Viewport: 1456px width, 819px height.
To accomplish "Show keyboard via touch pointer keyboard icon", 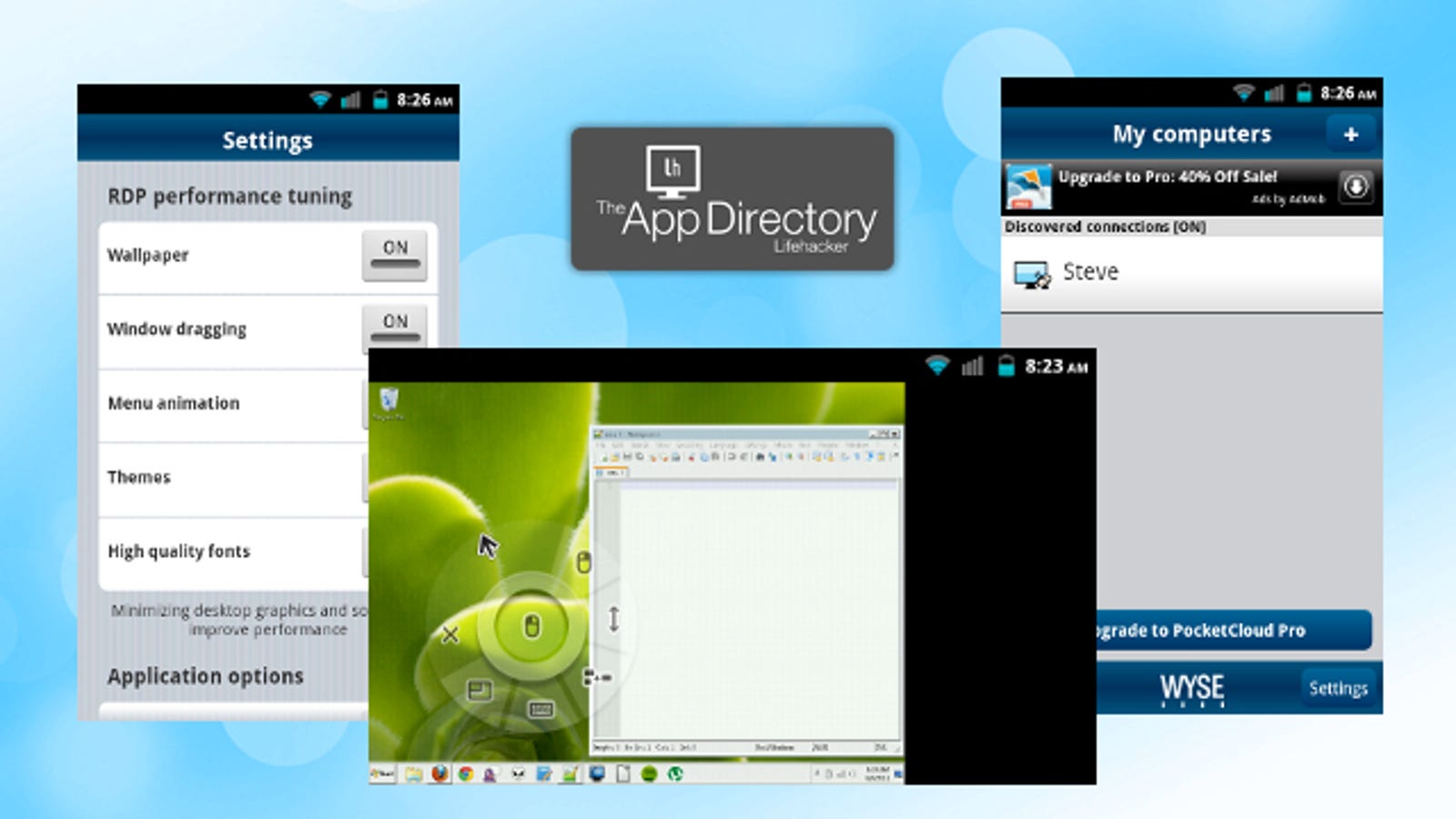I will click(x=541, y=709).
